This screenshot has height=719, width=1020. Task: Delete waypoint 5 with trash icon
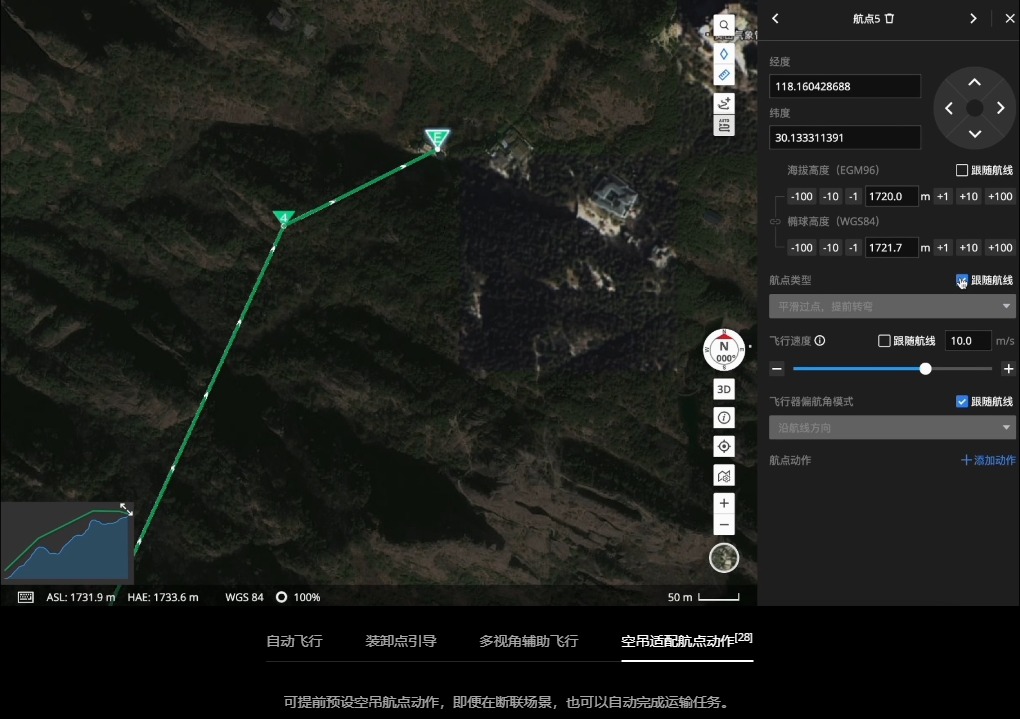(x=890, y=18)
